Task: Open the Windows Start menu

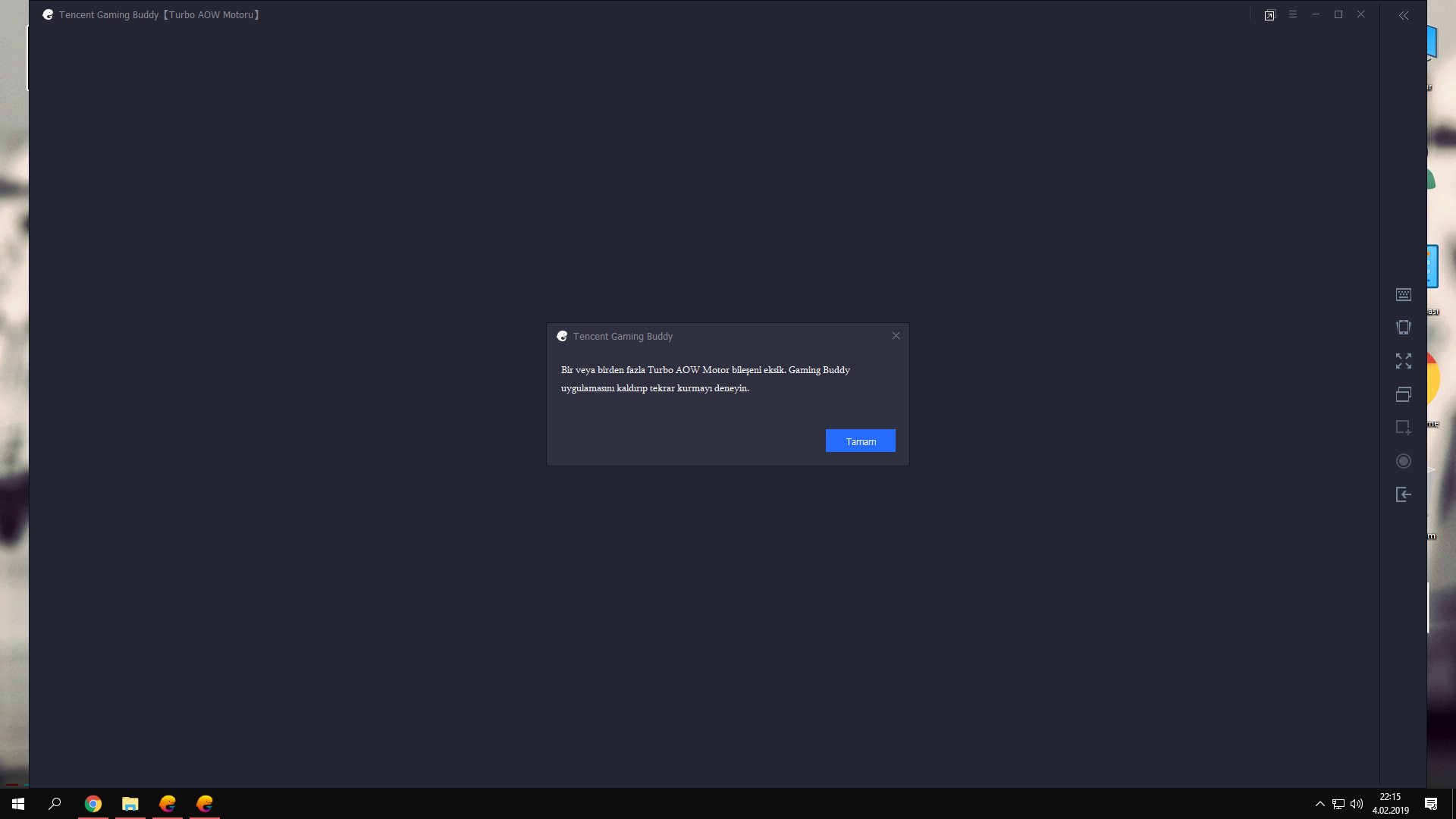Action: [18, 804]
